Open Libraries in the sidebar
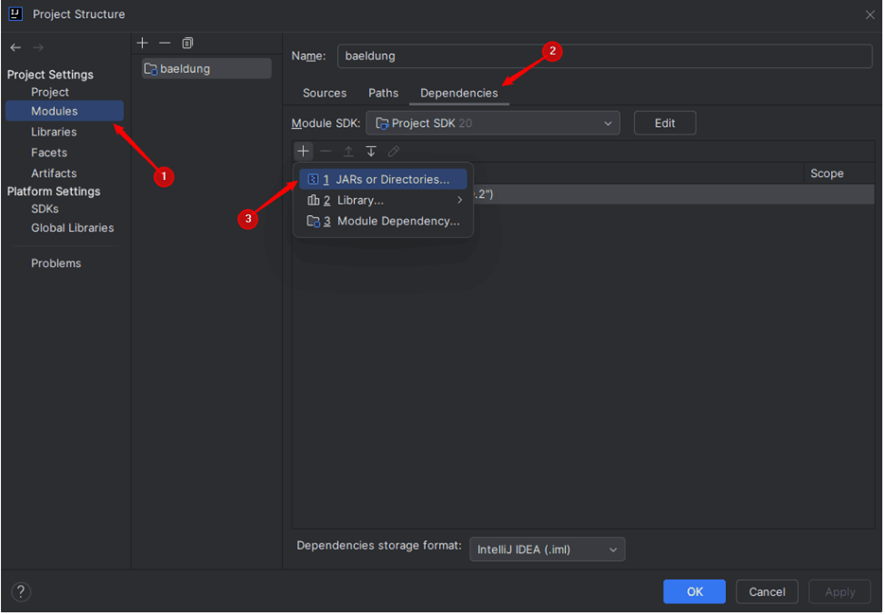This screenshot has height=615, width=885. pos(54,132)
